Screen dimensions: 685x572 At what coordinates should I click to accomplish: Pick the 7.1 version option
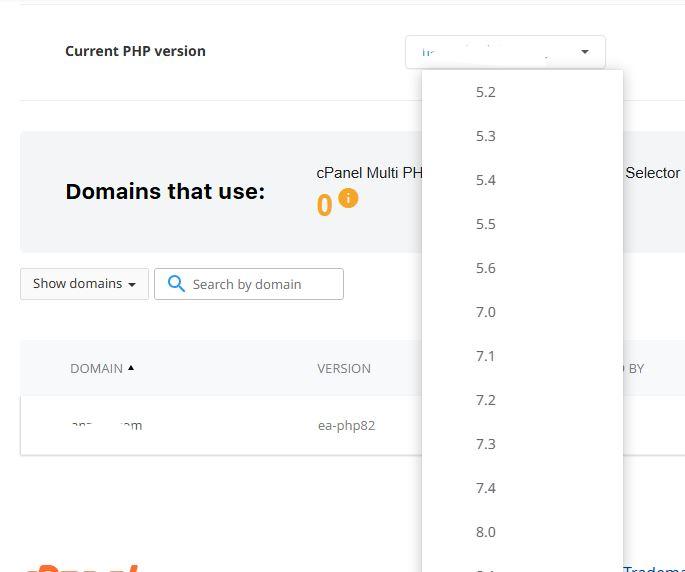[486, 356]
